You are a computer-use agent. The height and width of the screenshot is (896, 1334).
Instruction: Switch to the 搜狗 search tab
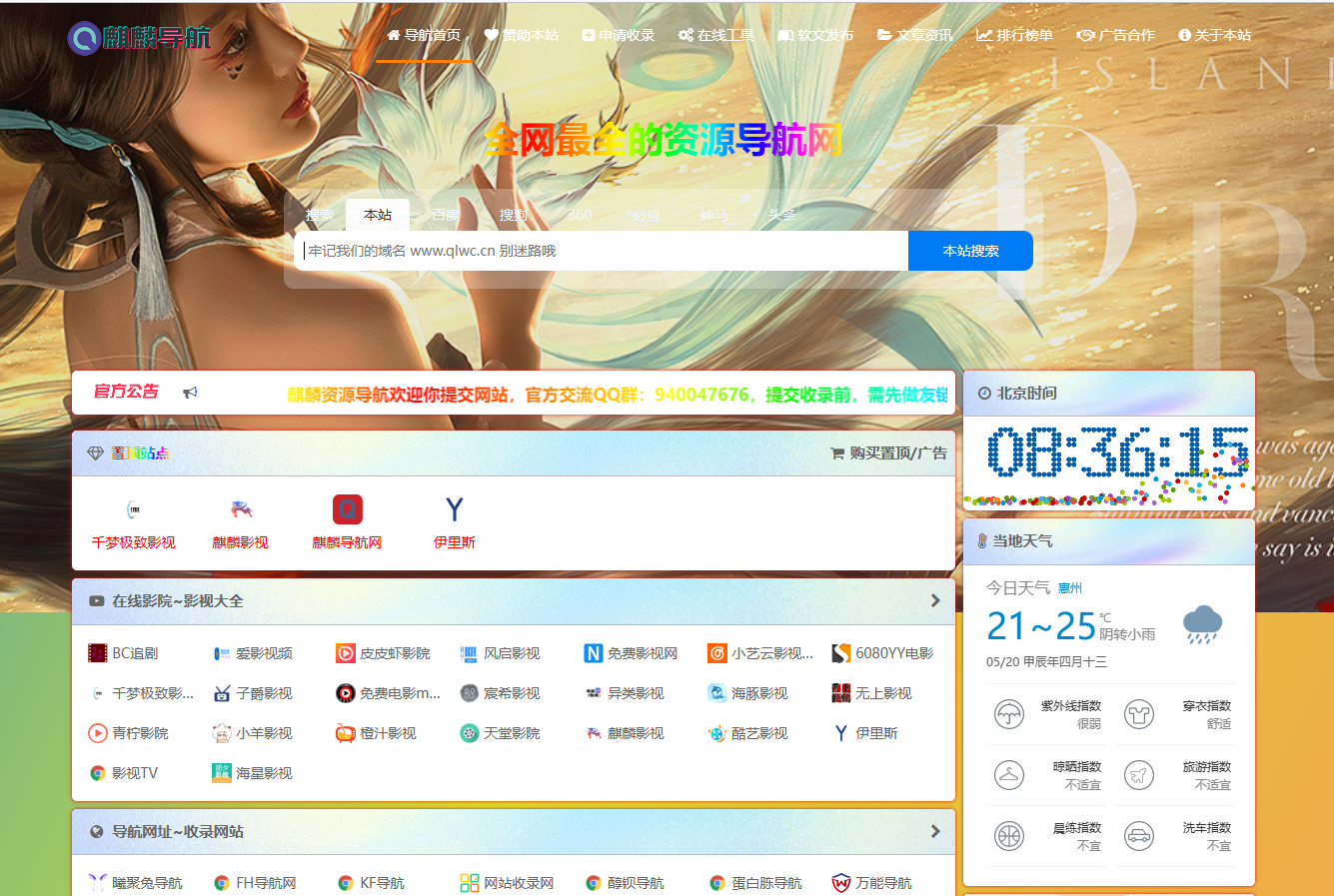point(514,215)
